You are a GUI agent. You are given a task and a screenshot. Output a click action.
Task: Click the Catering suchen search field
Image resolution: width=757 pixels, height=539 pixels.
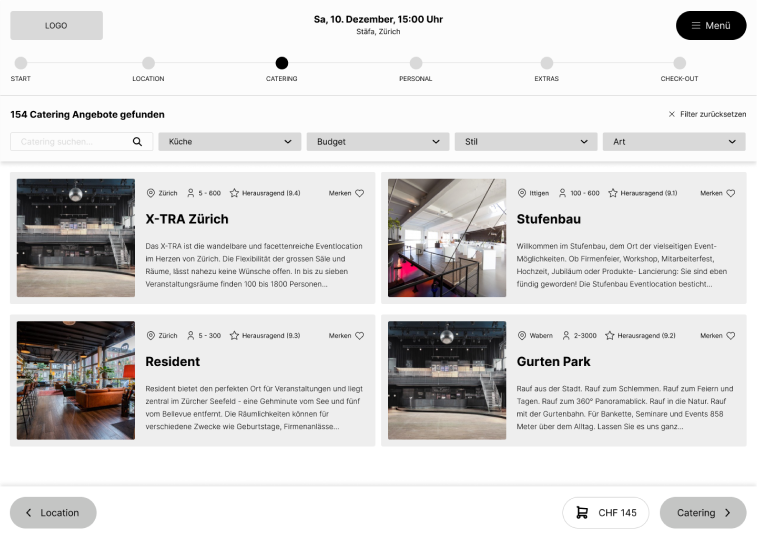click(x=72, y=142)
